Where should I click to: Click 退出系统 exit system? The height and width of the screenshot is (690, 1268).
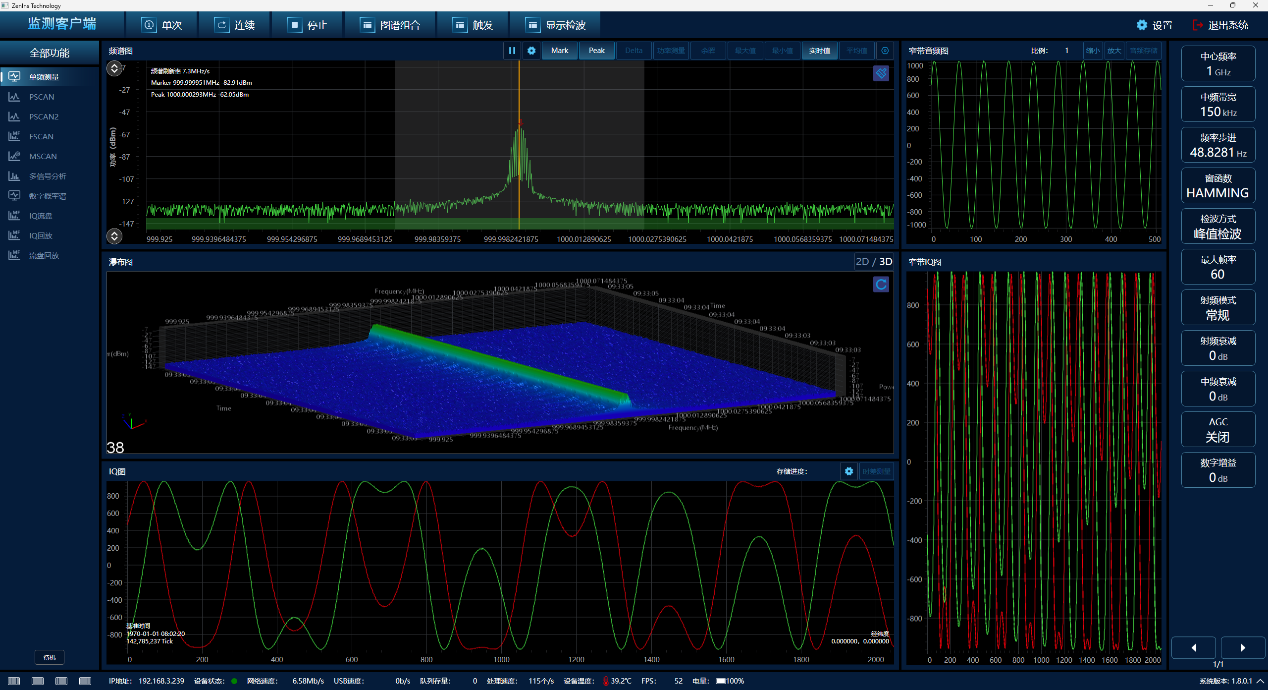pos(1220,25)
